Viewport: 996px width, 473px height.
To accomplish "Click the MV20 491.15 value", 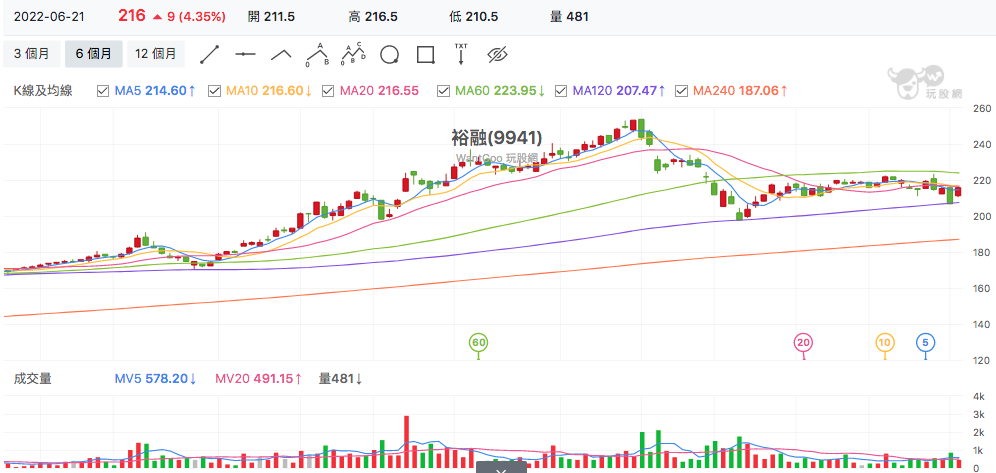I will [x=259, y=379].
